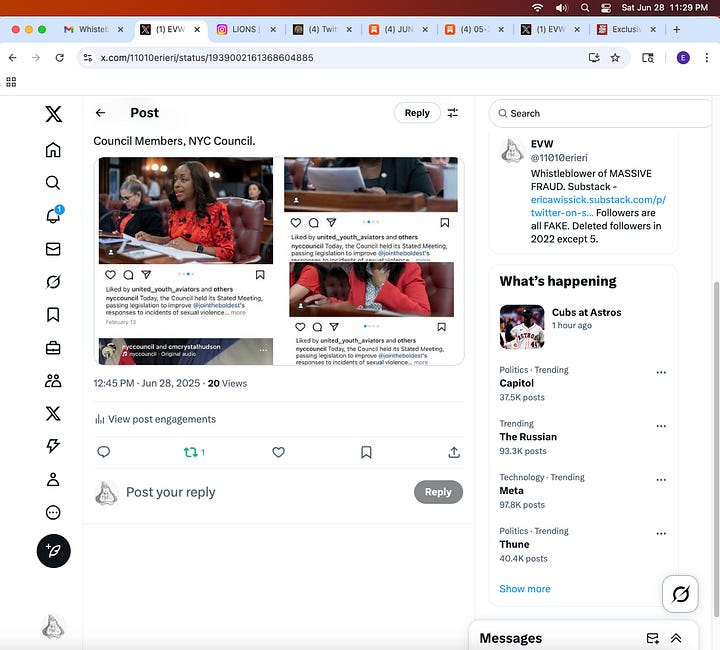The width and height of the screenshot is (720, 650).
Task: Open account switcher avatar at bottom left
Action: click(53, 627)
